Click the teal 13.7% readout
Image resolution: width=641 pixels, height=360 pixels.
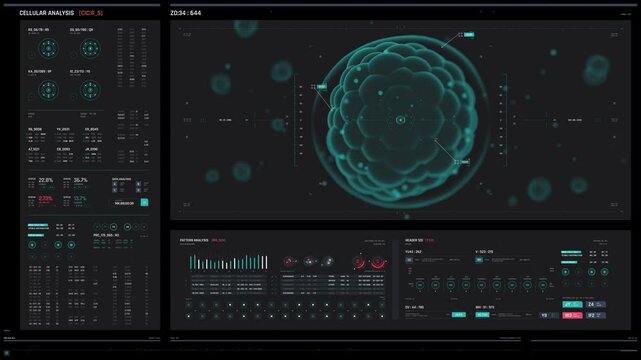pyautogui.click(x=80, y=199)
